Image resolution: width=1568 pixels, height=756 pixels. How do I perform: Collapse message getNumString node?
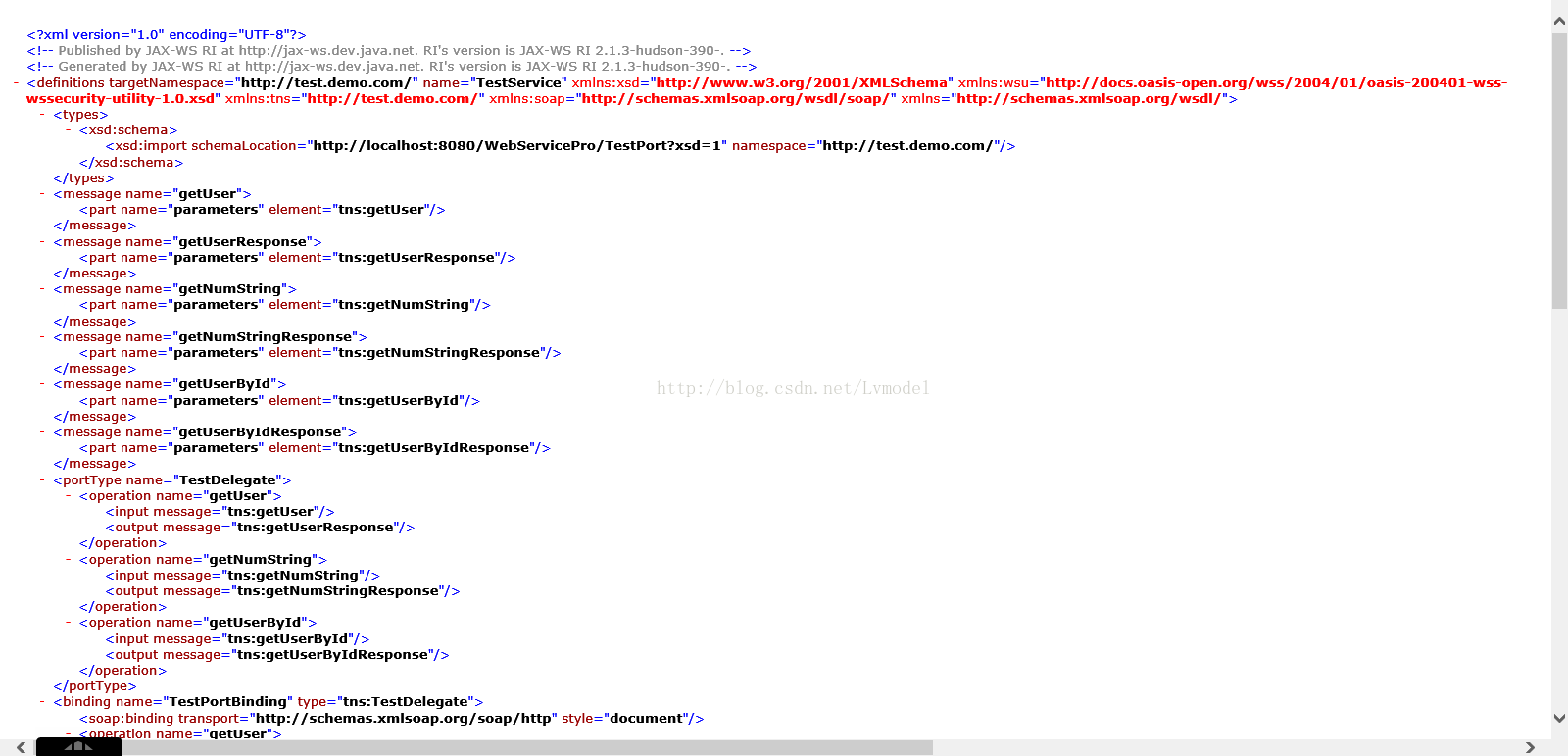(43, 289)
